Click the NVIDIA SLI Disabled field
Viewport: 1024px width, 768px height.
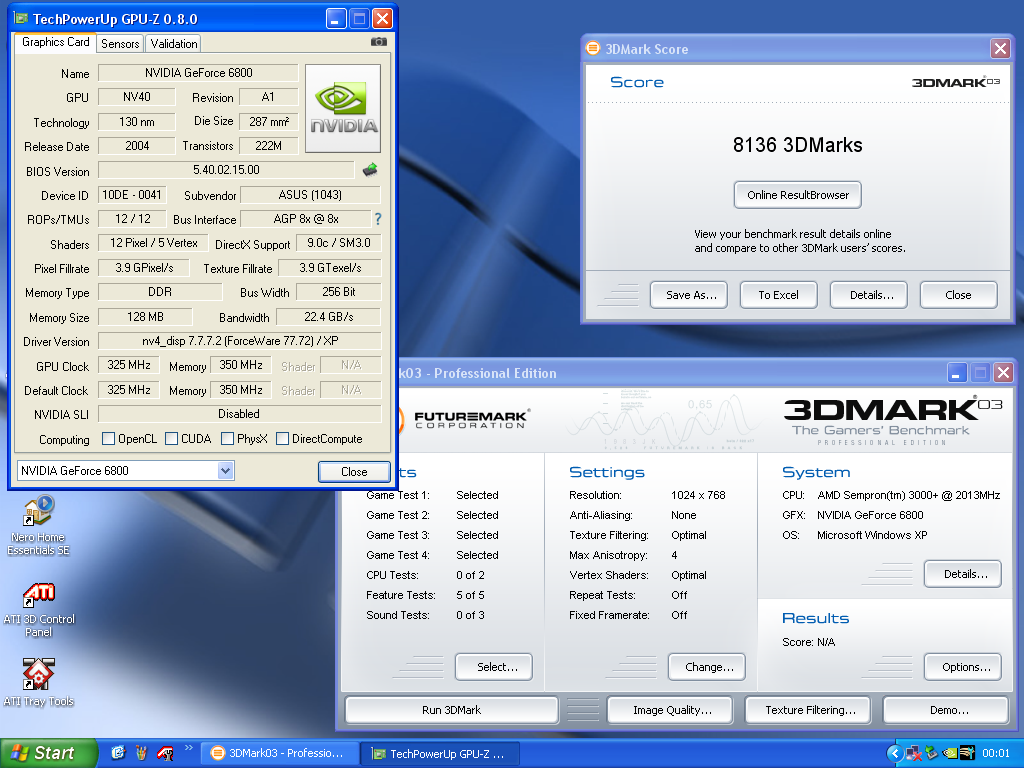point(240,414)
